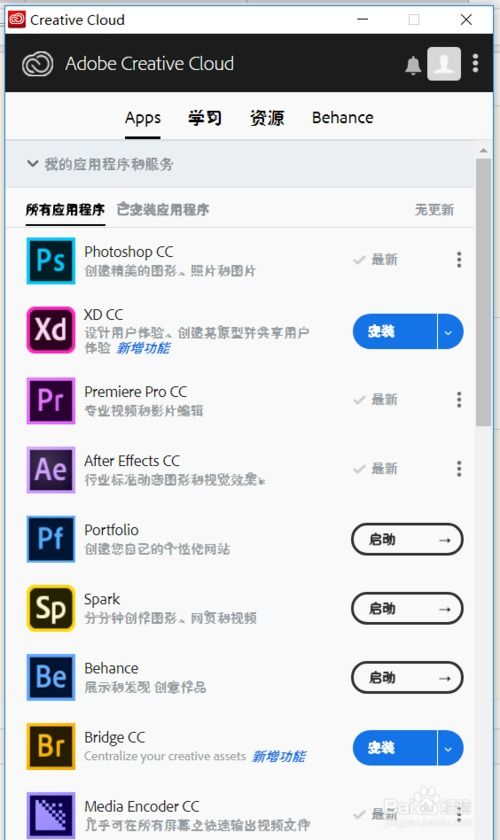Click the Adobe Creative Cloud logo

38,64
